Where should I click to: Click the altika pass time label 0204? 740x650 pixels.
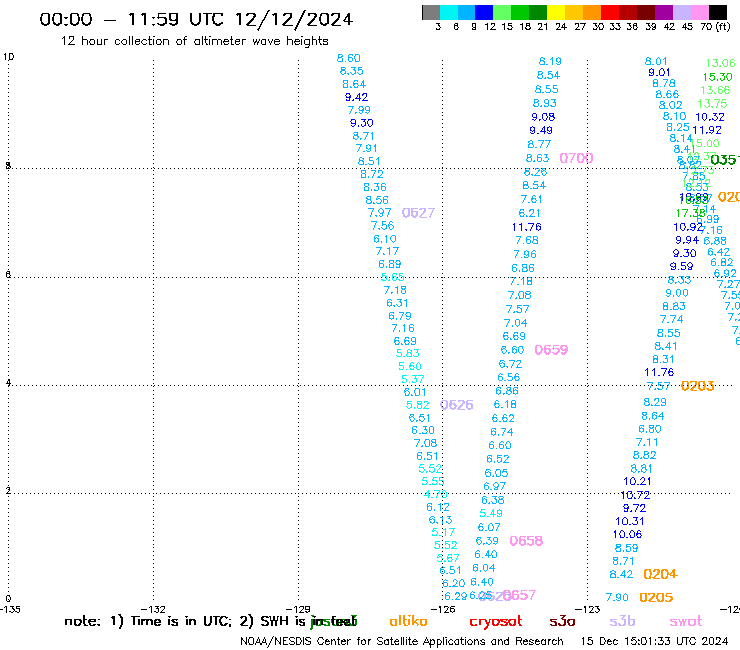click(x=660, y=574)
